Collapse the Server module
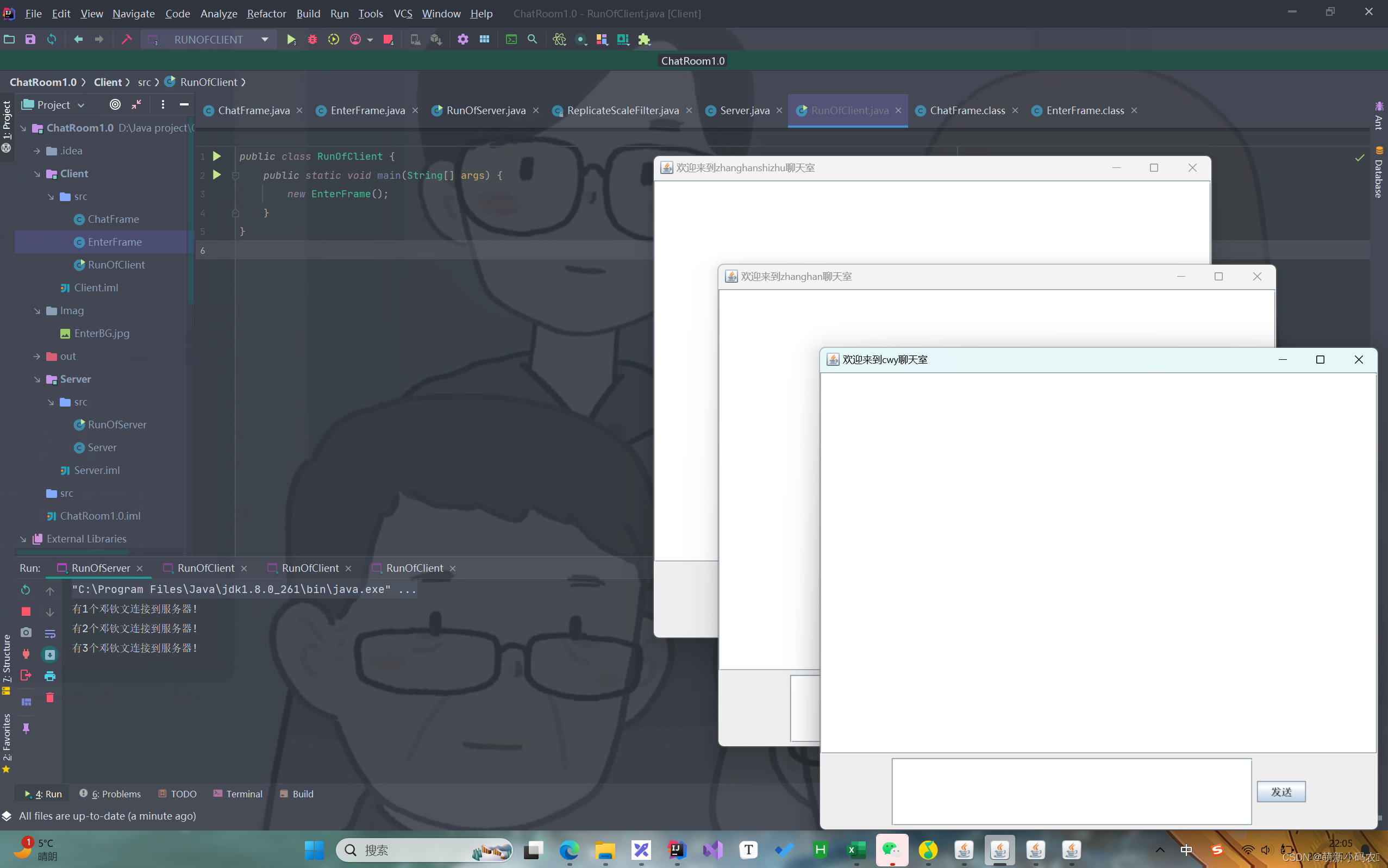Image resolution: width=1388 pixels, height=868 pixels. click(37, 379)
